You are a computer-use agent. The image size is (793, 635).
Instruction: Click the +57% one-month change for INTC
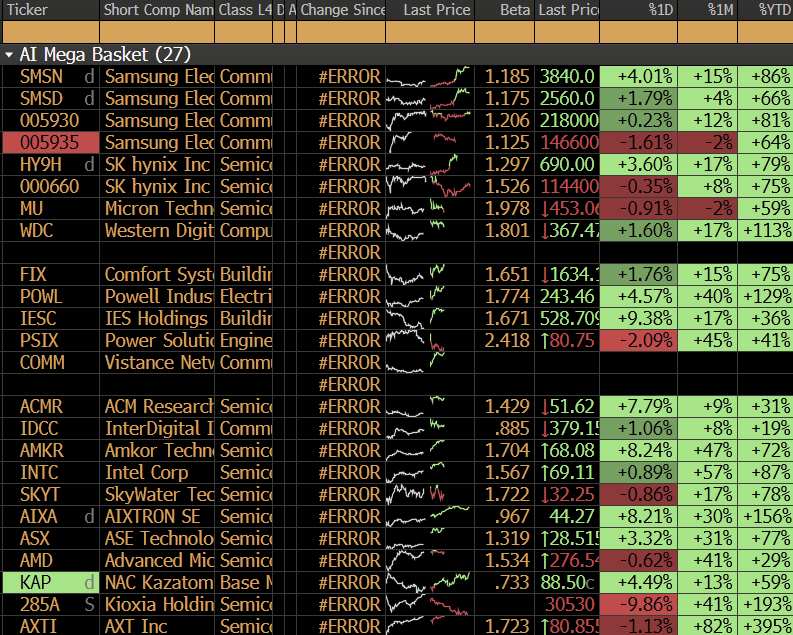[708, 473]
